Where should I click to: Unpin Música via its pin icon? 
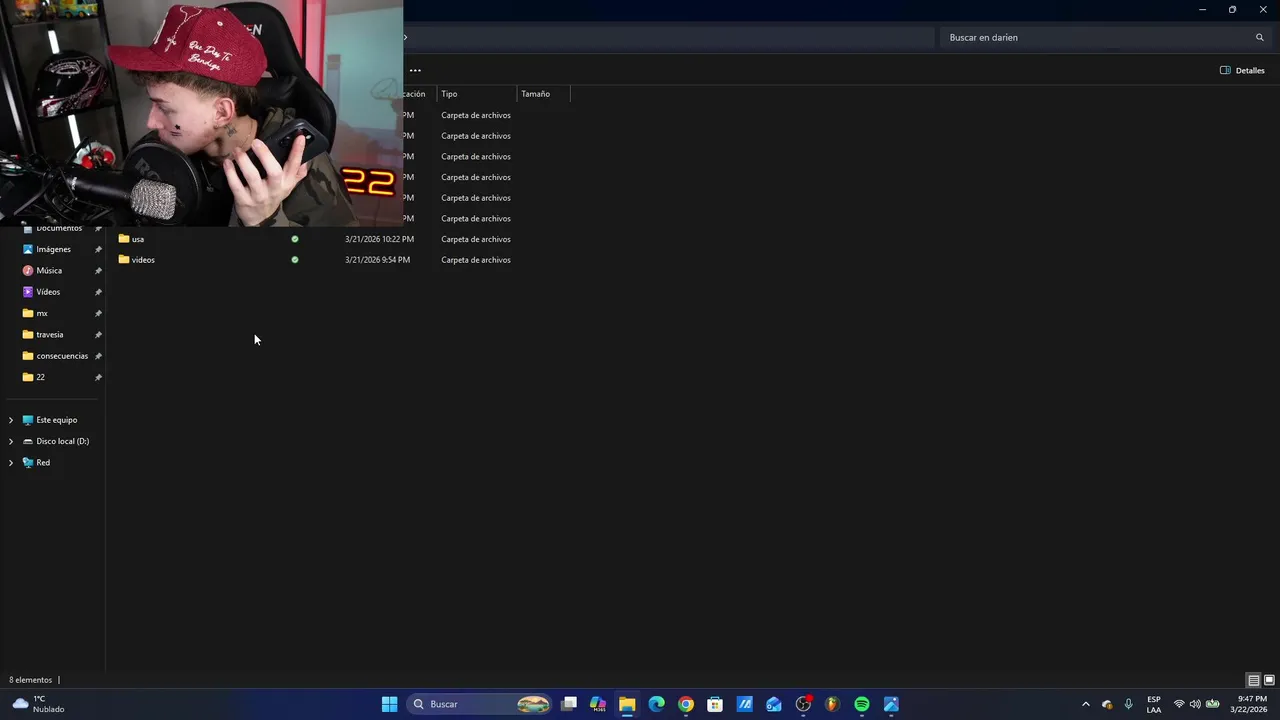[x=98, y=271]
